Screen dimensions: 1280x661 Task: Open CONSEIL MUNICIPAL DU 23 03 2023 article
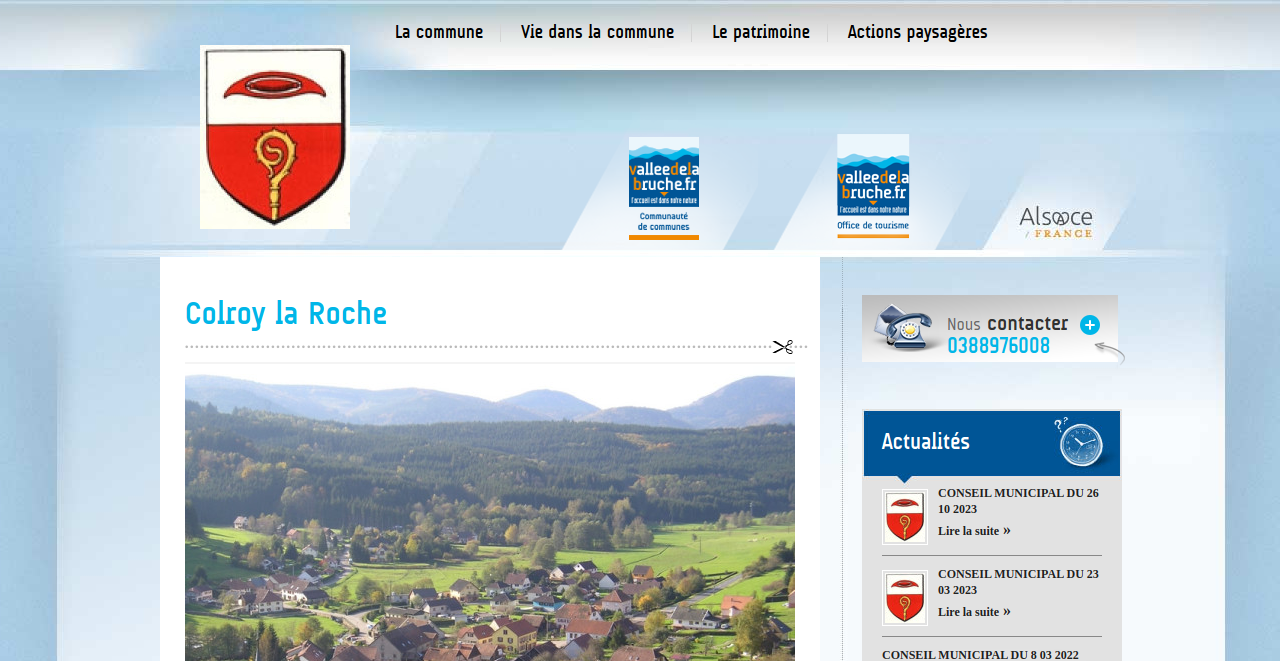tap(1018, 582)
